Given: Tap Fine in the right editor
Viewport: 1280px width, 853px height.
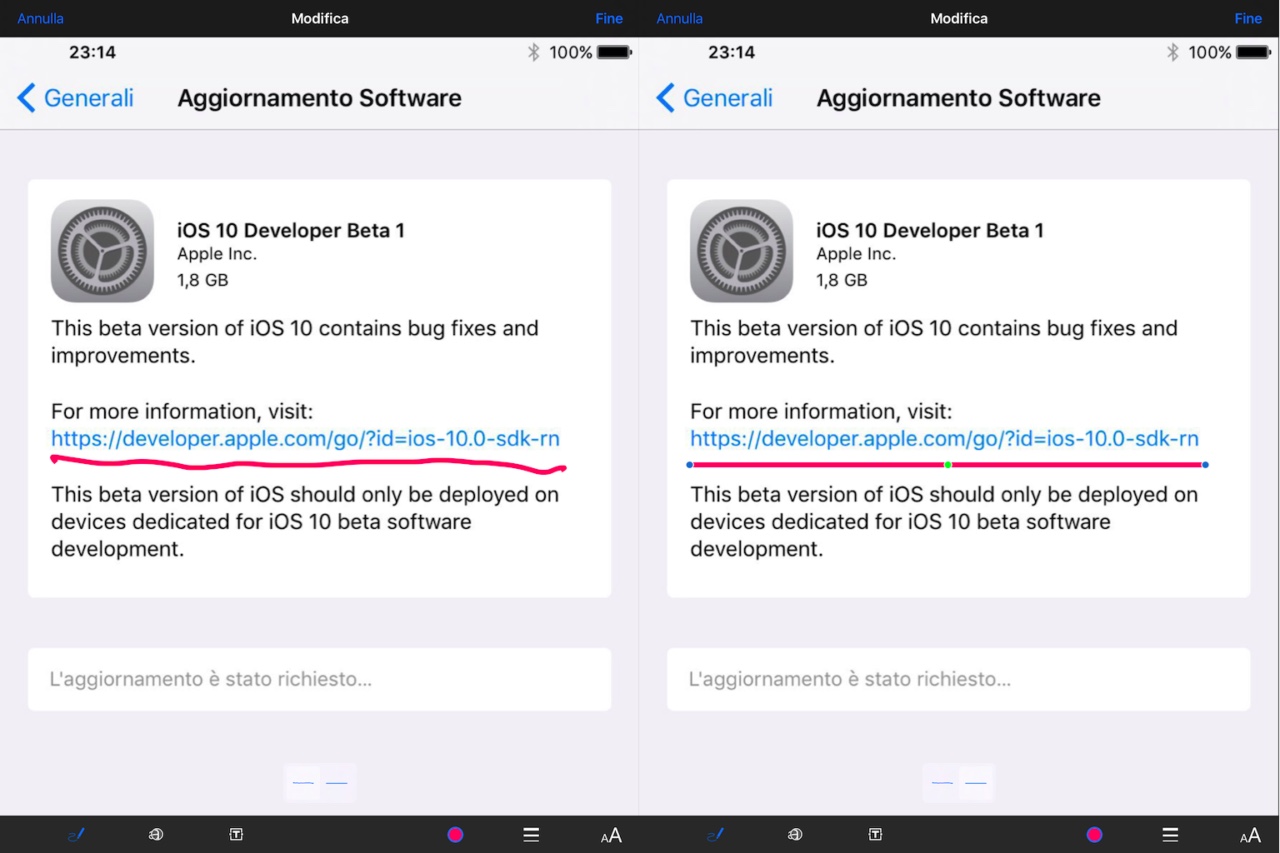Looking at the screenshot, I should pos(1248,18).
